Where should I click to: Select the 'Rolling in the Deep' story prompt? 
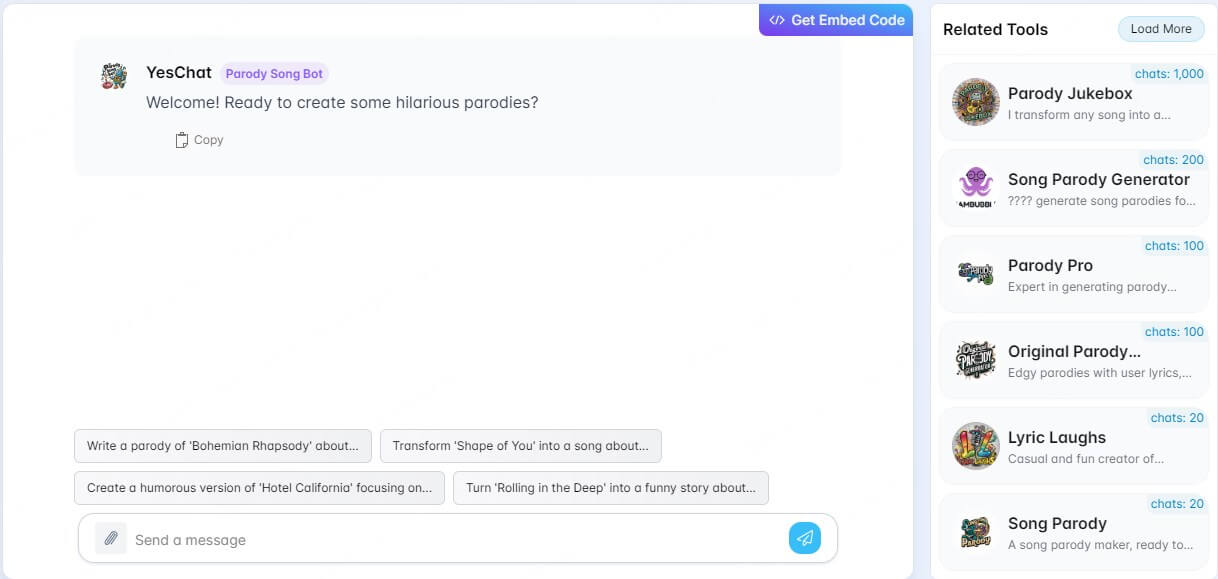tap(610, 488)
